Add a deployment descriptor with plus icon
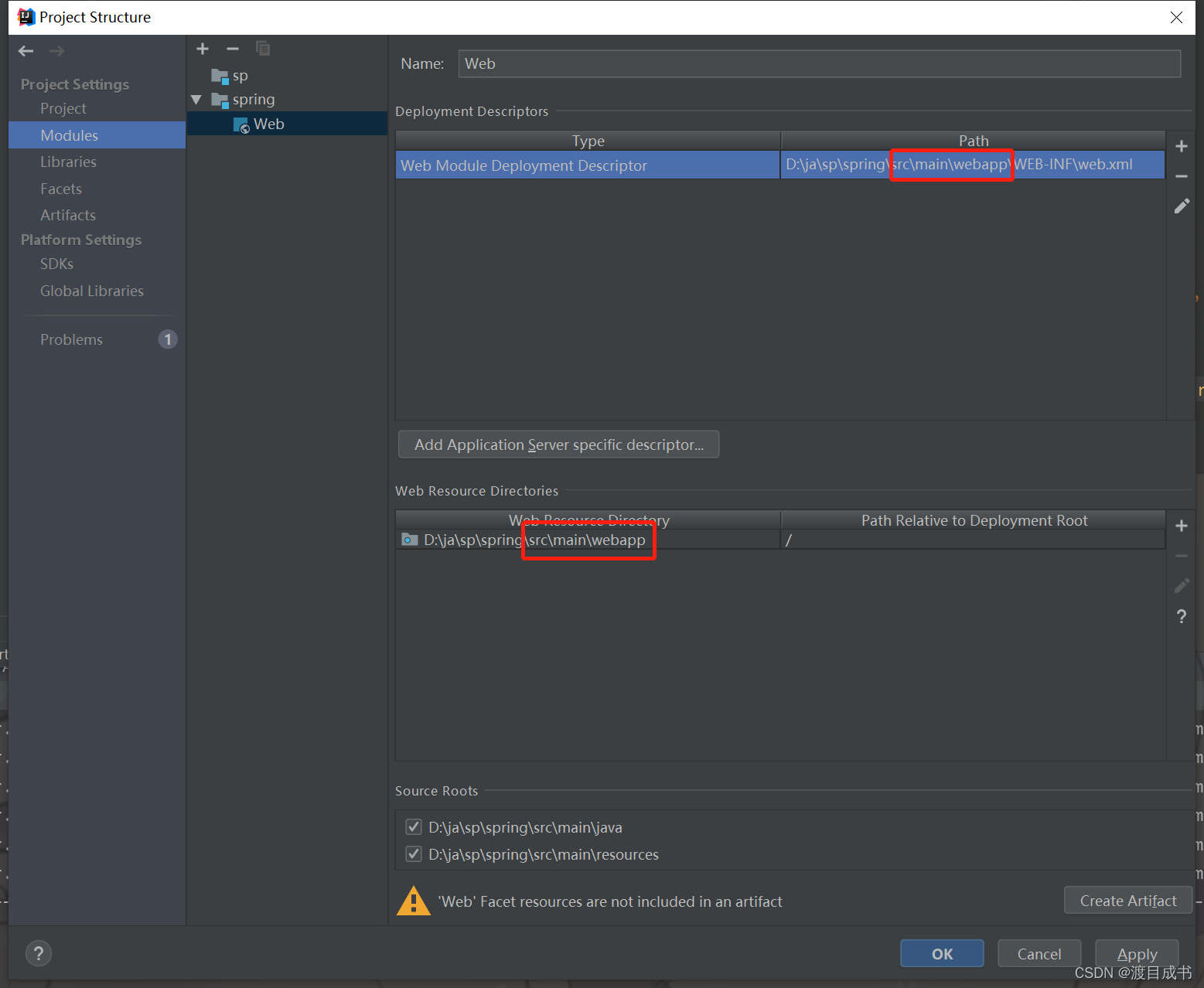This screenshot has height=988, width=1204. tap(1182, 146)
